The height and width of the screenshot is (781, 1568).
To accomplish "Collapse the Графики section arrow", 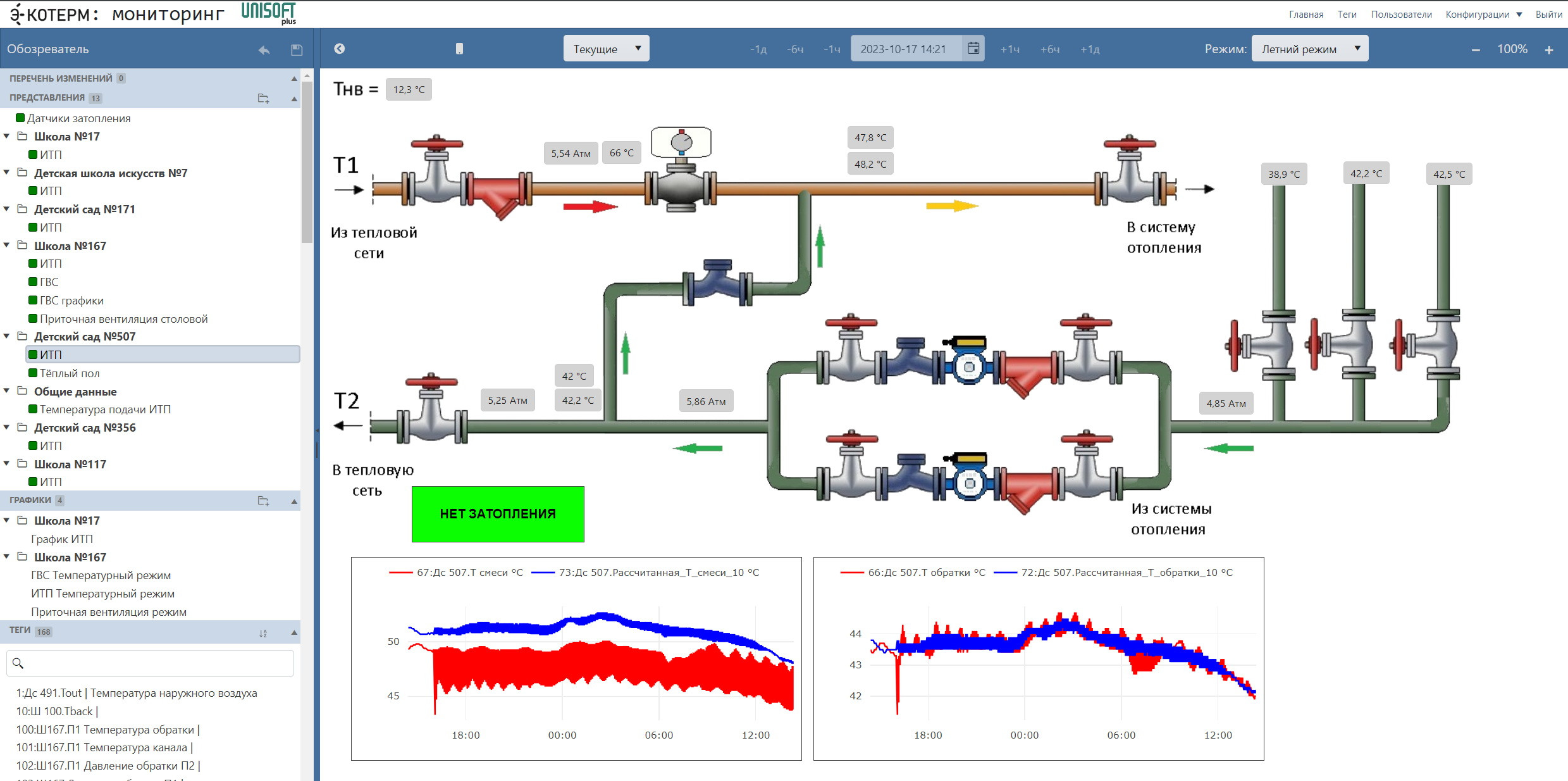I will (x=294, y=501).
